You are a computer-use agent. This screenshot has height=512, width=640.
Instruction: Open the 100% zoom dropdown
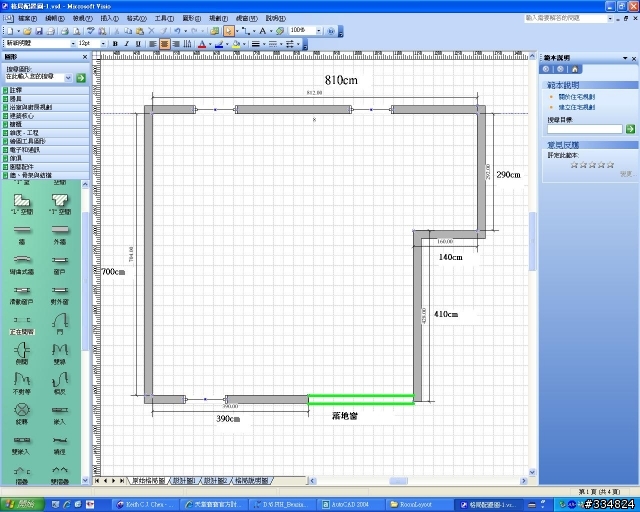[319, 31]
